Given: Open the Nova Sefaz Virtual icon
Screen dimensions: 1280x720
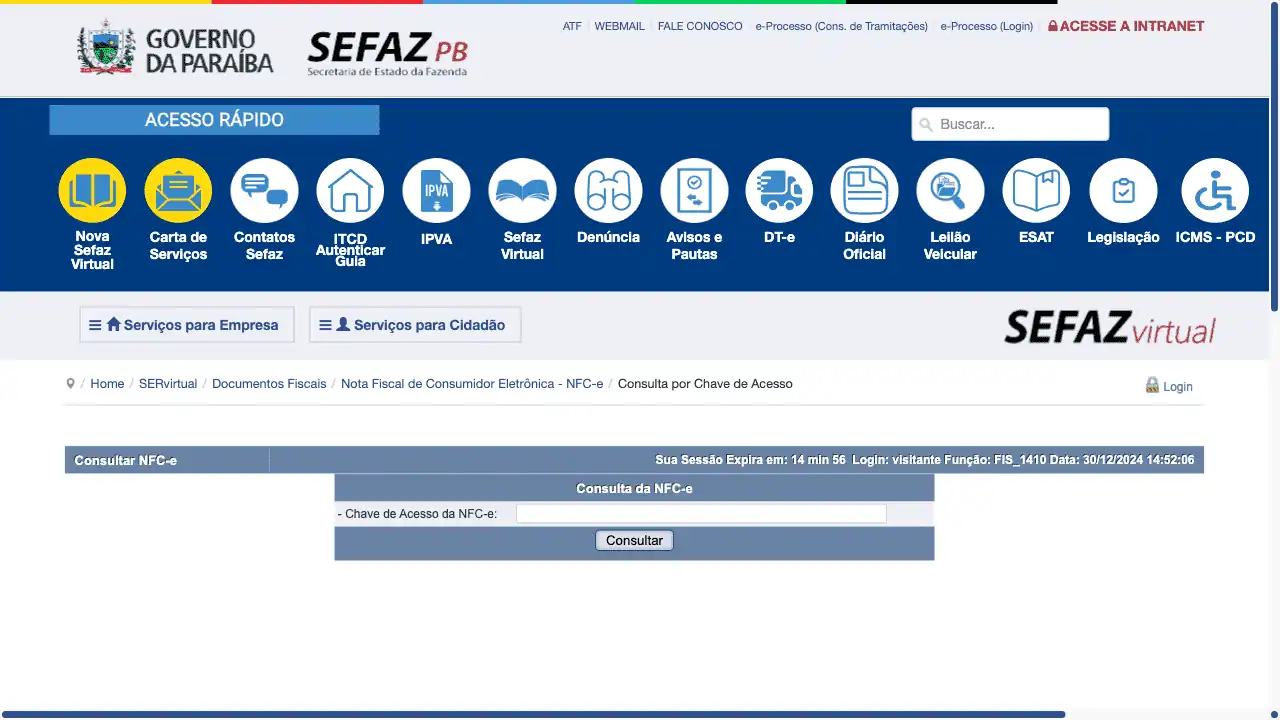Looking at the screenshot, I should 92,191.
